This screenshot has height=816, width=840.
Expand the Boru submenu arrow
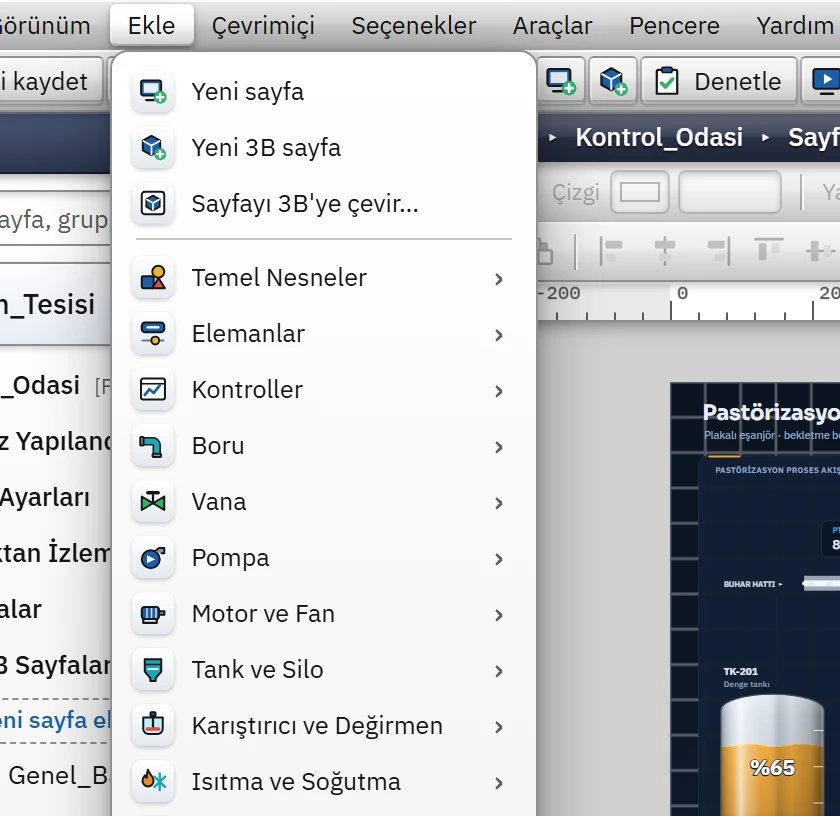[499, 447]
